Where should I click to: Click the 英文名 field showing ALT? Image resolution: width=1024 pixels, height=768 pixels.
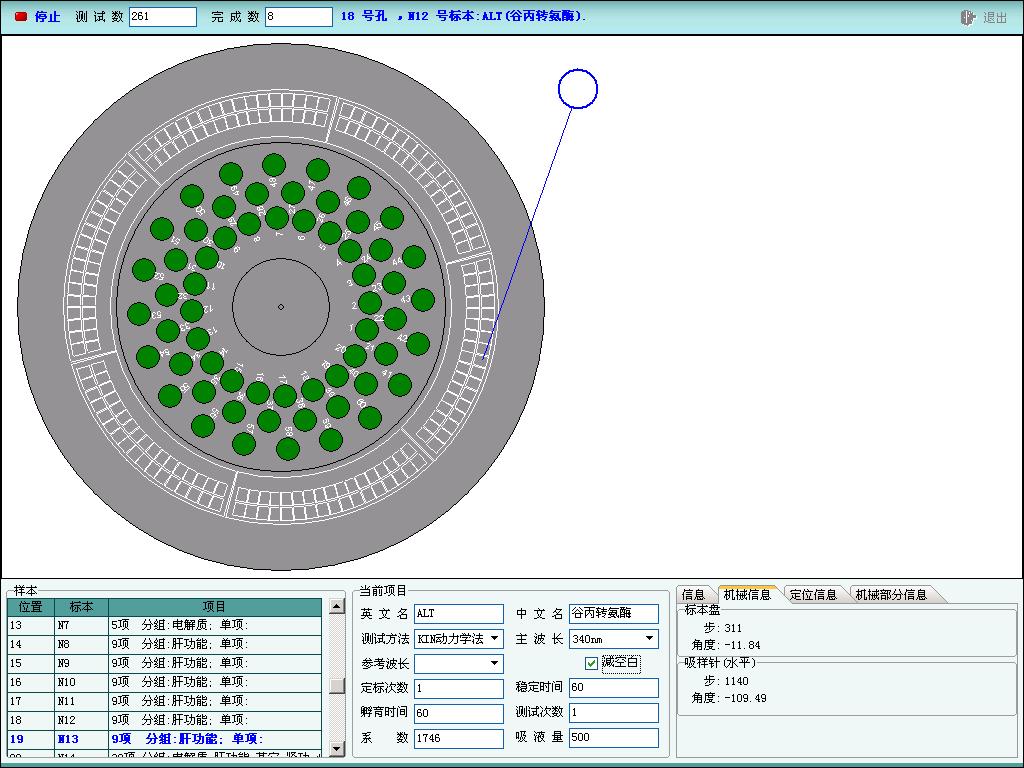458,613
